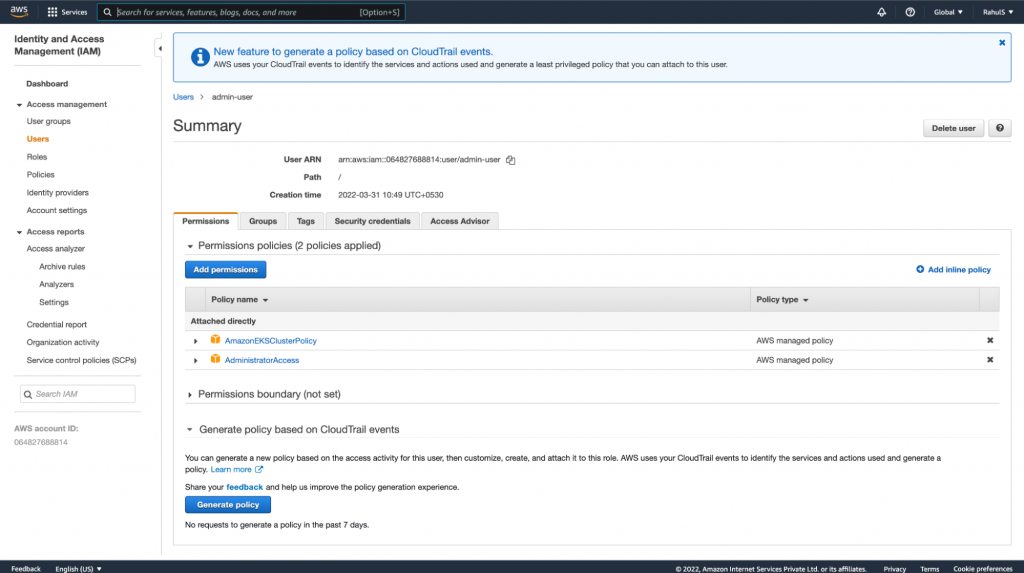Switch to the Groups tab
1024x573 pixels.
click(x=263, y=221)
